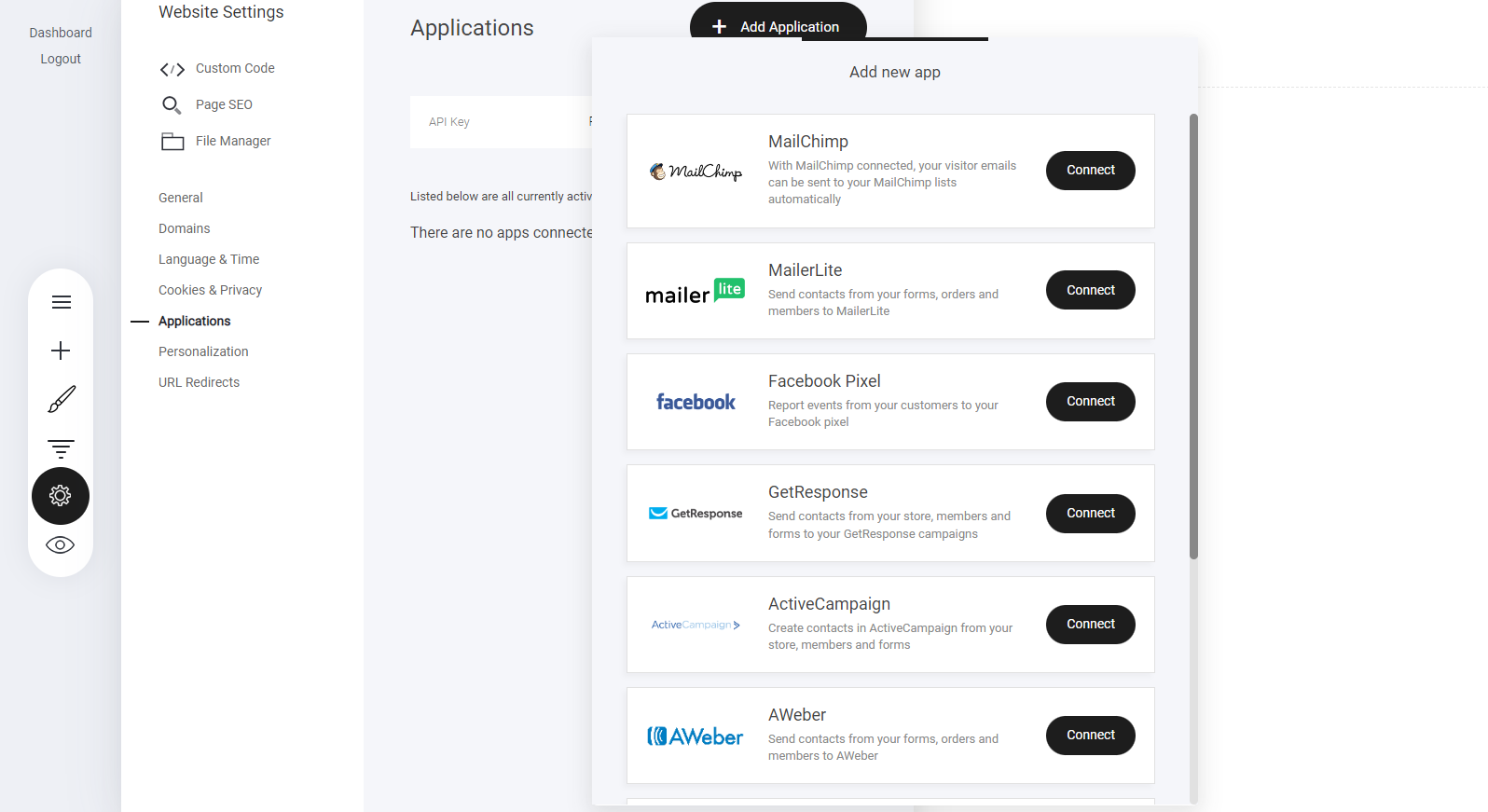Open the General settings section

[181, 198]
